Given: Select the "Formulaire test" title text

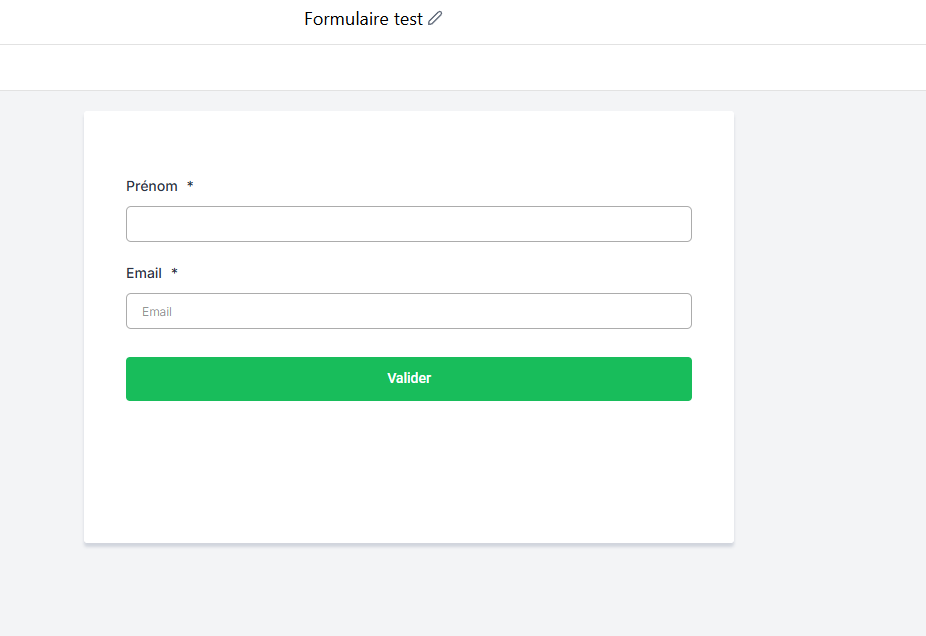Looking at the screenshot, I should point(363,19).
